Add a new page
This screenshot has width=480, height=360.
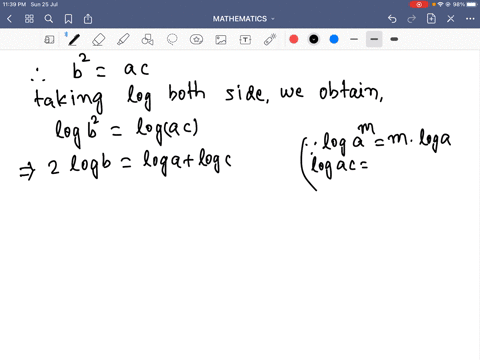[431, 19]
